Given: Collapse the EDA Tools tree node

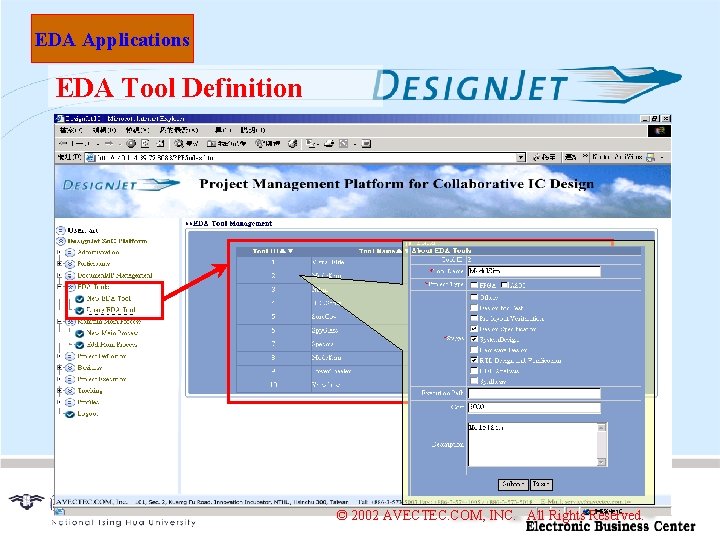Looking at the screenshot, I should pos(59,287).
